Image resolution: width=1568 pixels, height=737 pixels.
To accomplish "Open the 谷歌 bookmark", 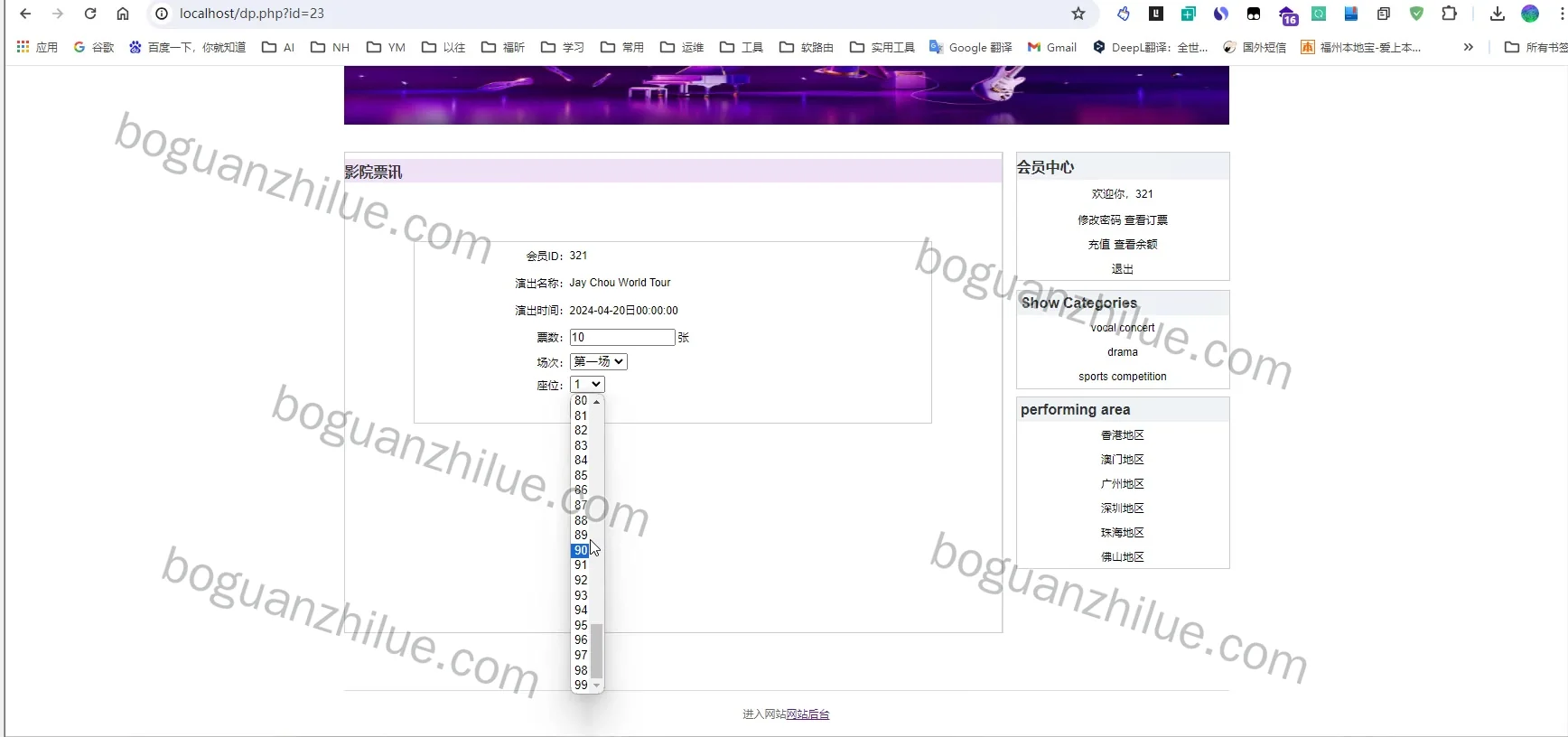I will point(94,47).
